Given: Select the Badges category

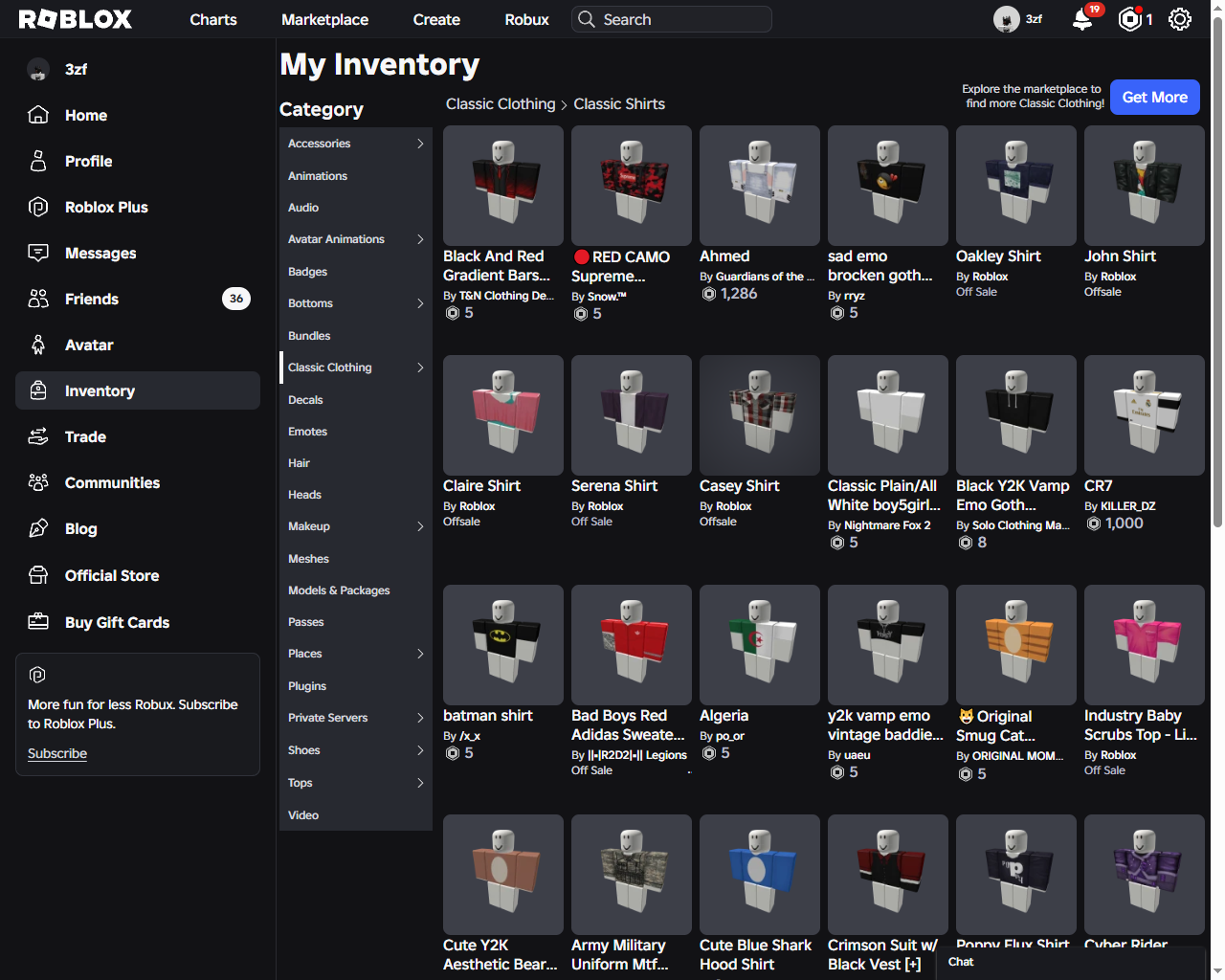Looking at the screenshot, I should (x=355, y=272).
